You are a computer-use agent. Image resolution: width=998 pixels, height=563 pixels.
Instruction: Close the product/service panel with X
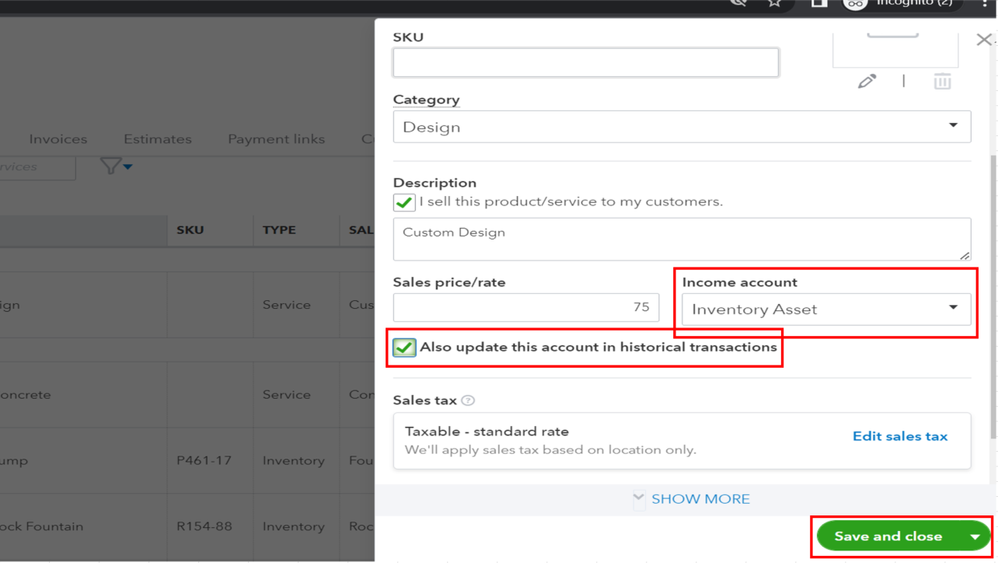[984, 40]
